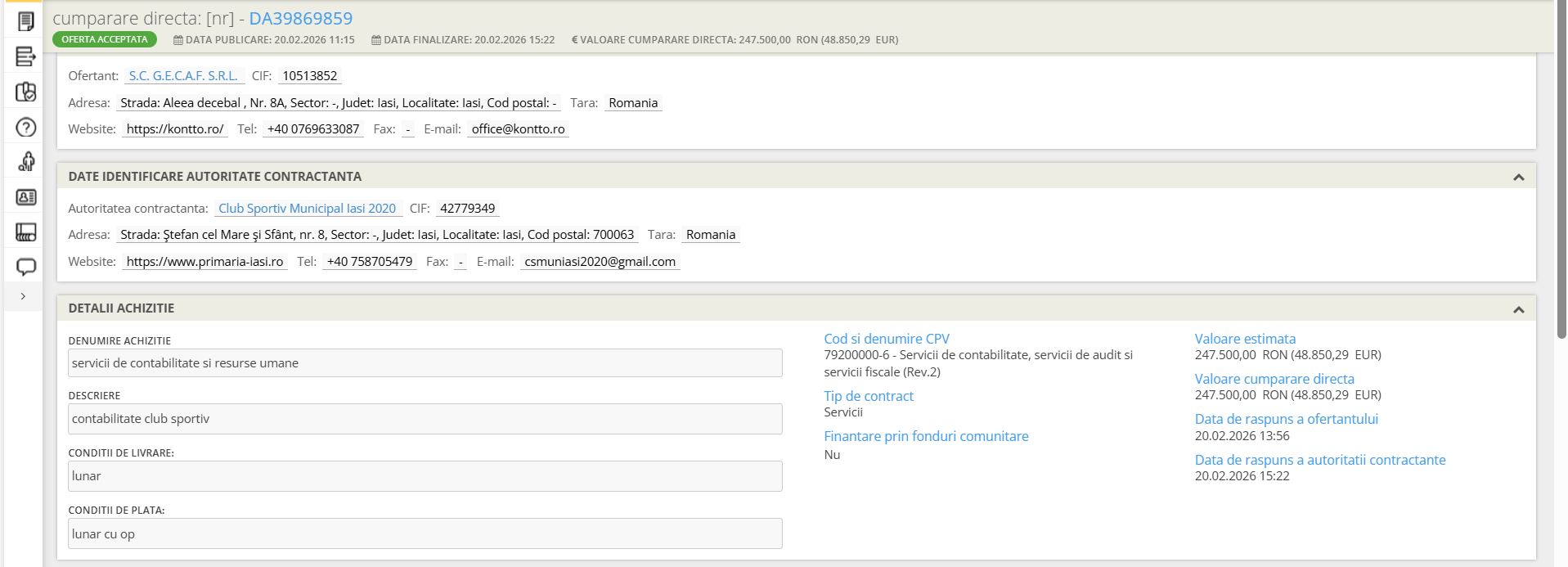Open the ID card icon in sidebar
1568x567 pixels.
tap(25, 197)
